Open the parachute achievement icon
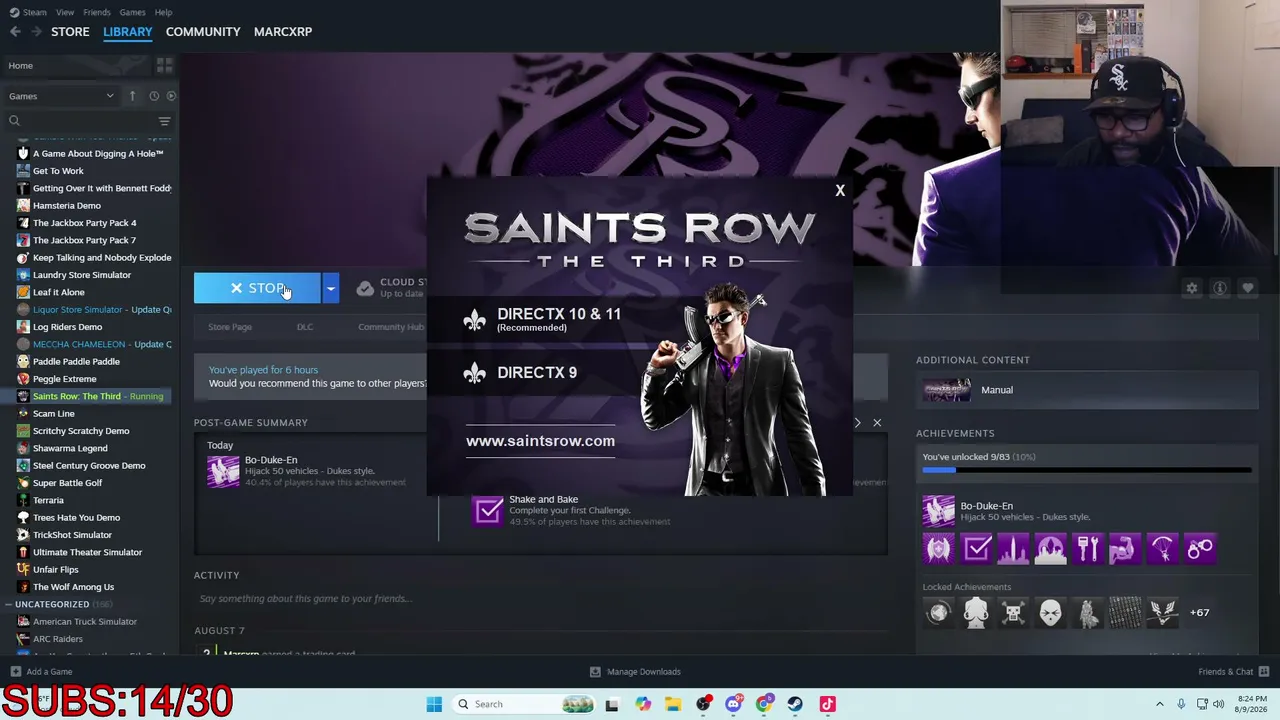1280x720 pixels. 1162,548
